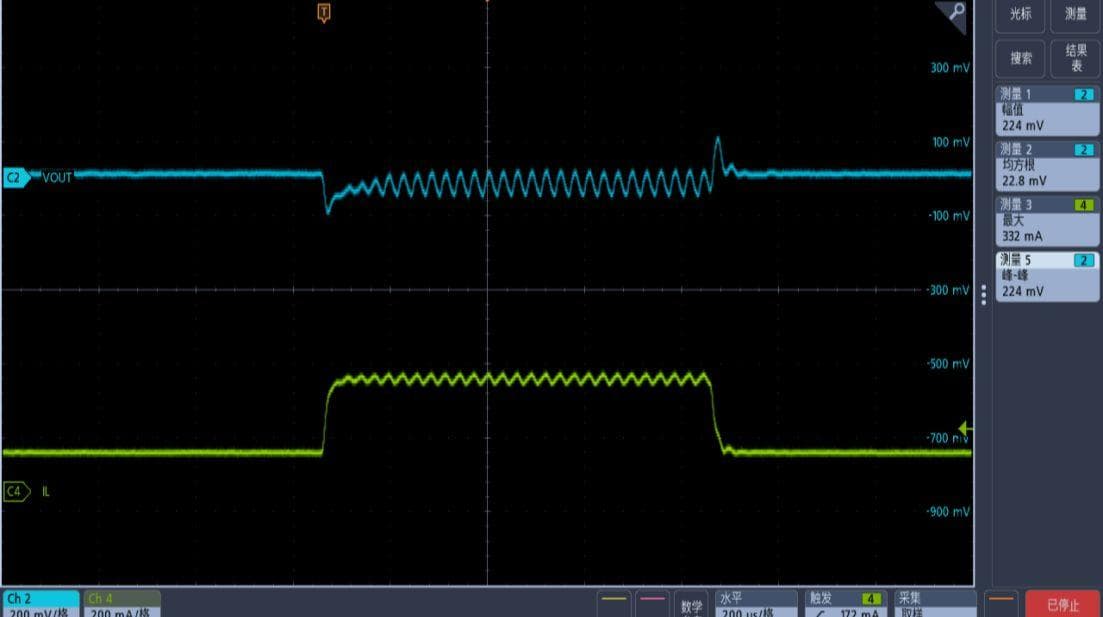1103x617 pixels.
Task: Click the IL waveform label
Action: [x=46, y=491]
